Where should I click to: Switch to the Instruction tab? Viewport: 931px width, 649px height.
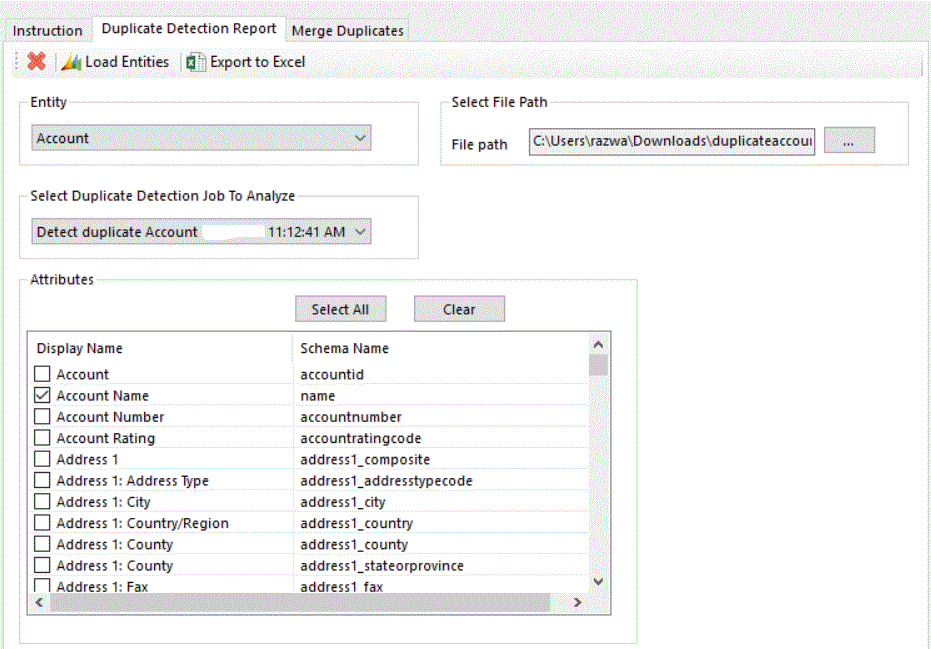pos(47,31)
